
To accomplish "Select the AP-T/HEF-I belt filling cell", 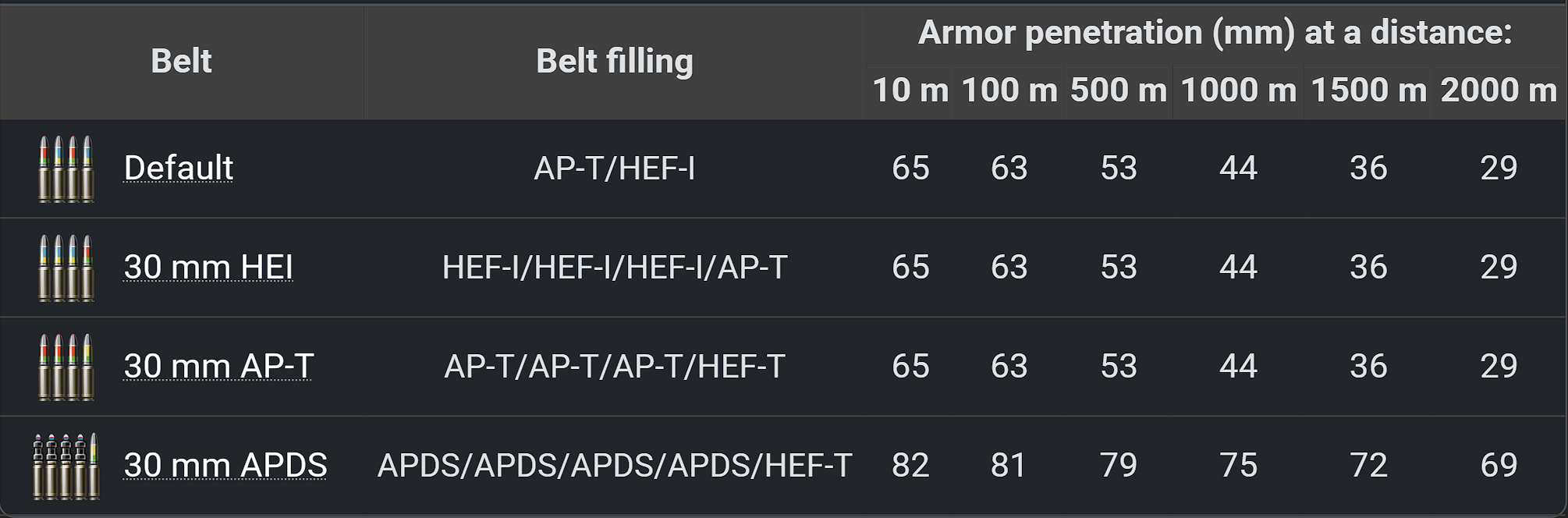I will pos(614,168).
